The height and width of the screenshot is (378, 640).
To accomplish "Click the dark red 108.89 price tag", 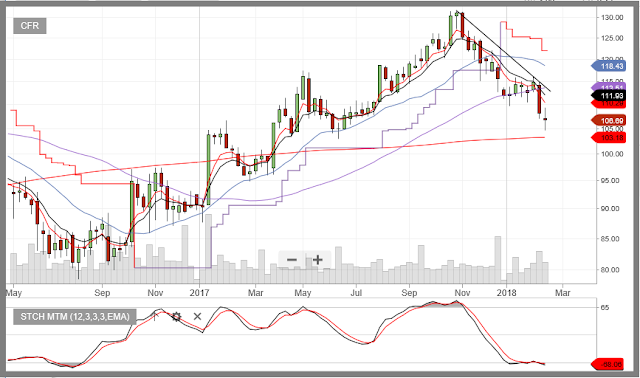I will click(x=608, y=120).
